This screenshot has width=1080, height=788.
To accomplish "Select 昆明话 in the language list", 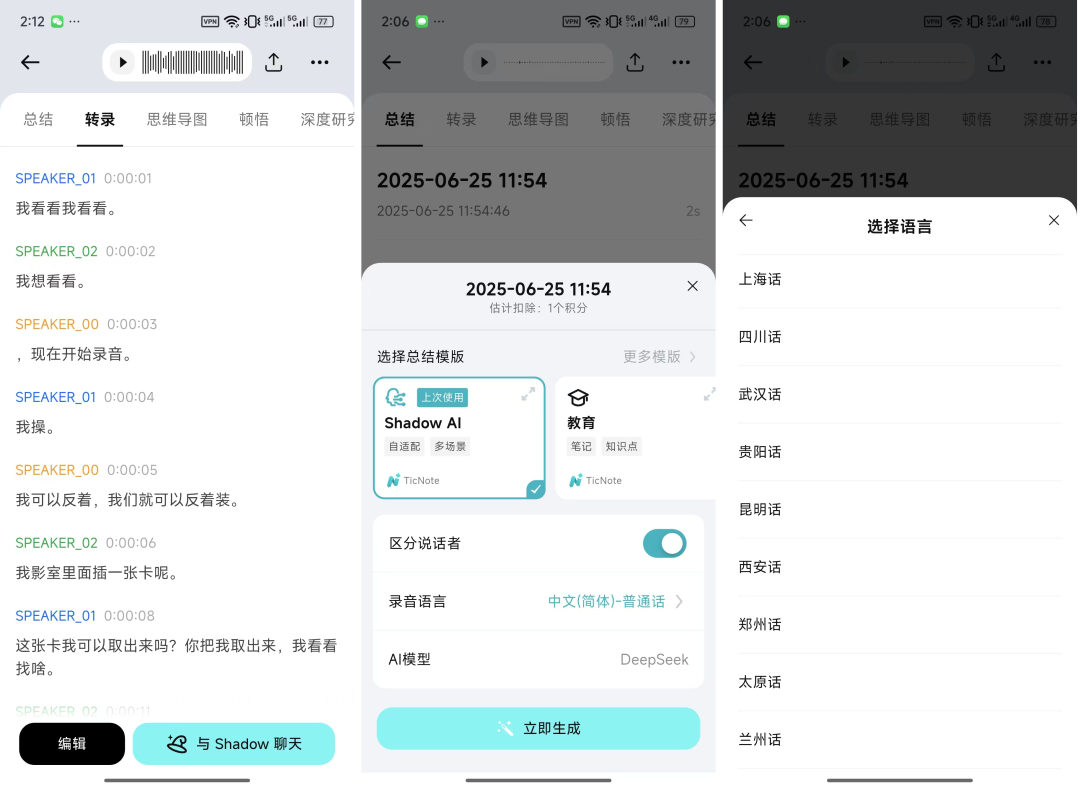I will coord(900,510).
